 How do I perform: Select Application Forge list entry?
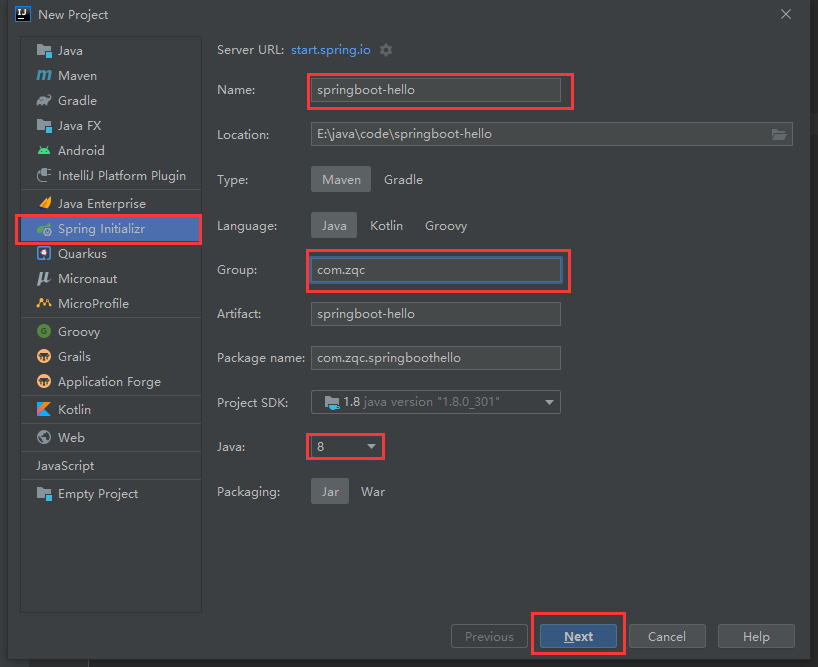coord(111,382)
